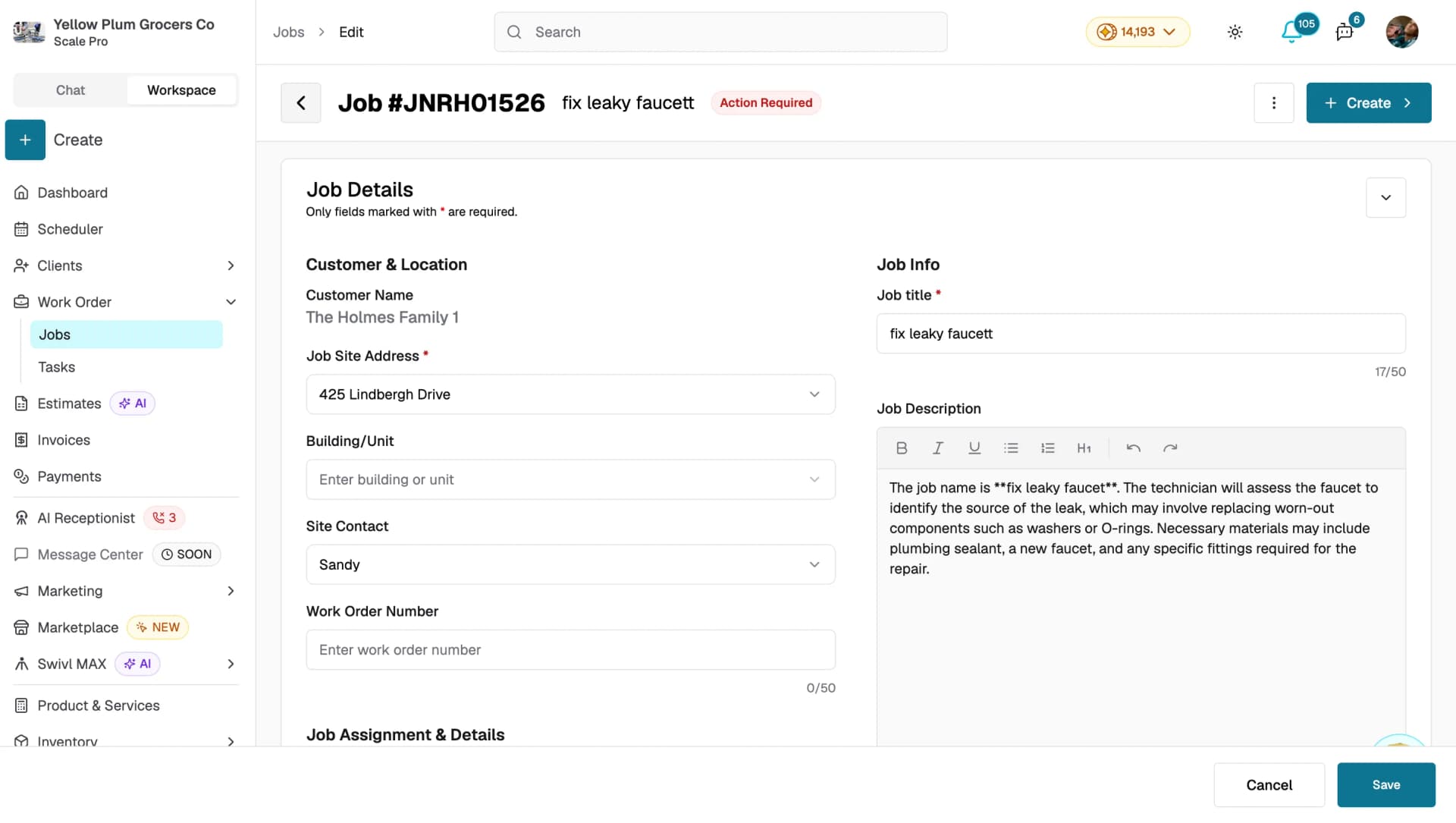
Task: Cancel editing the job
Action: point(1269,785)
